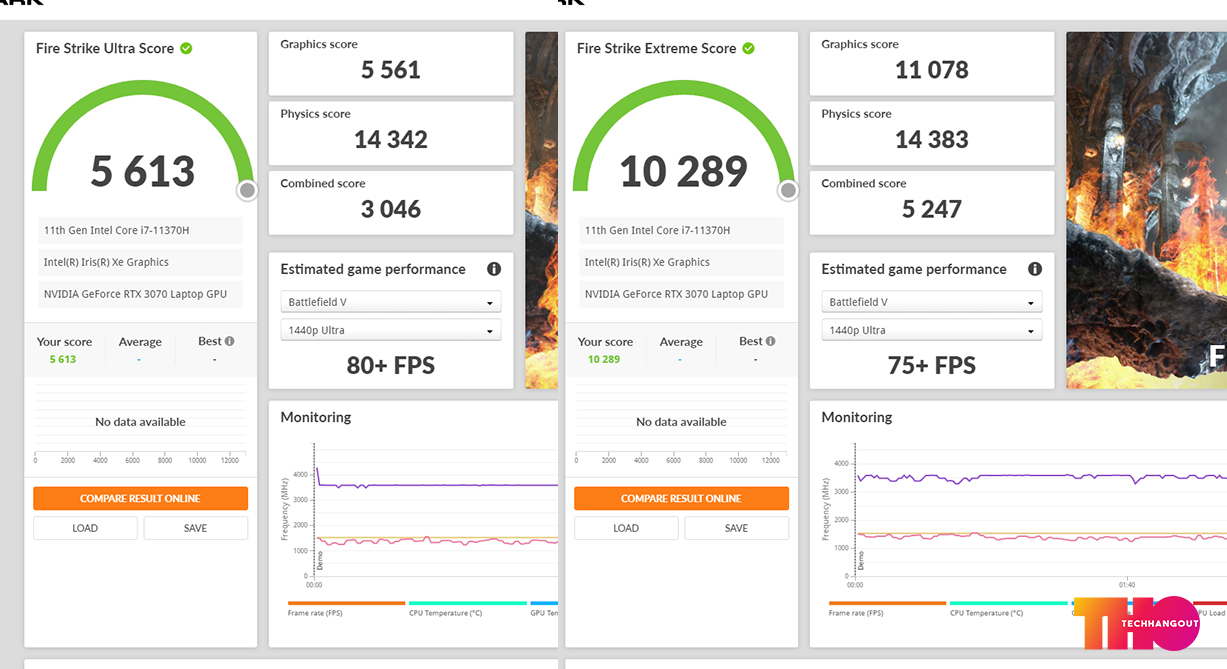Click the green 5 613 under Your score
1227x669 pixels.
(63, 359)
